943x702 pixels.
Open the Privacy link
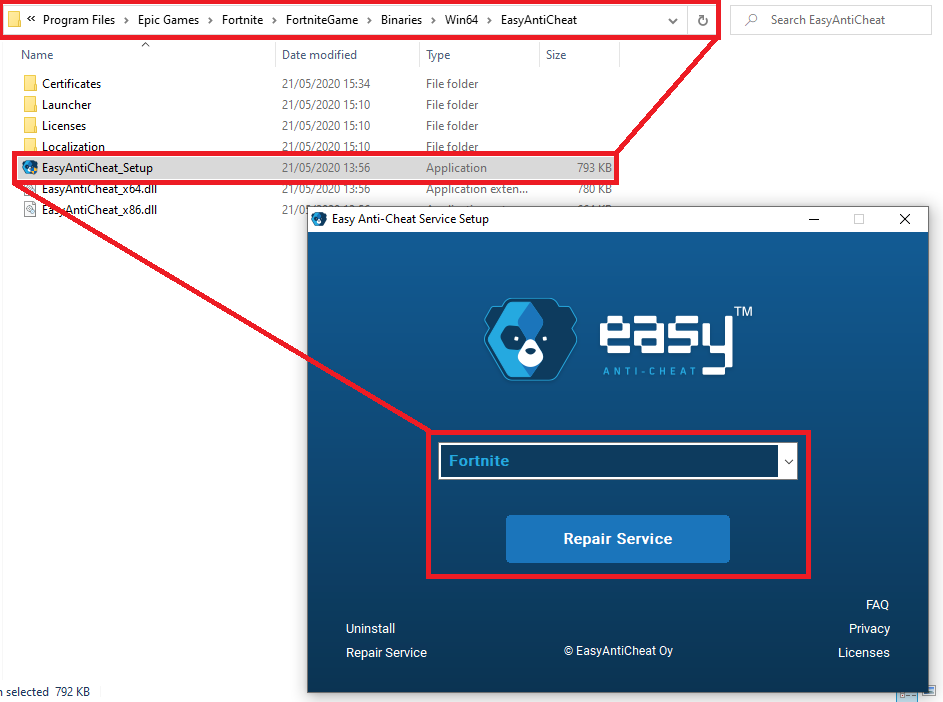(869, 629)
